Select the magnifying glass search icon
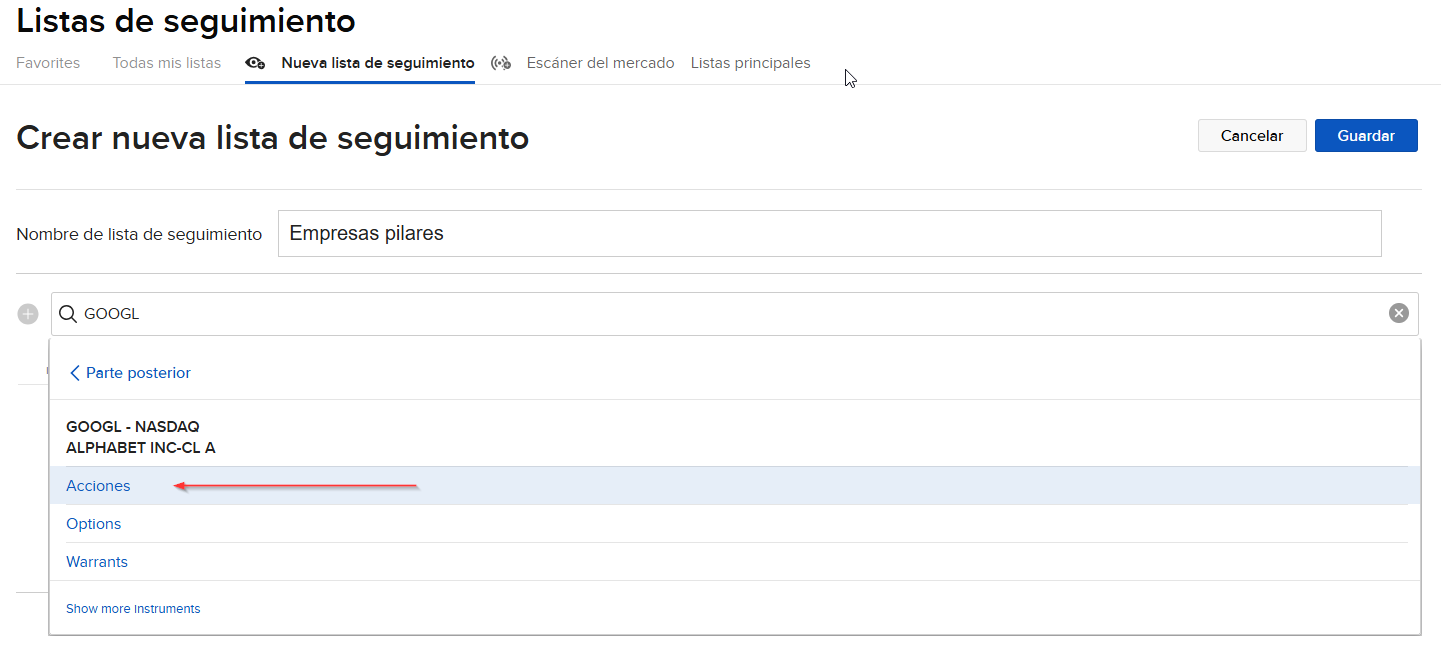1441x660 pixels. (67, 313)
